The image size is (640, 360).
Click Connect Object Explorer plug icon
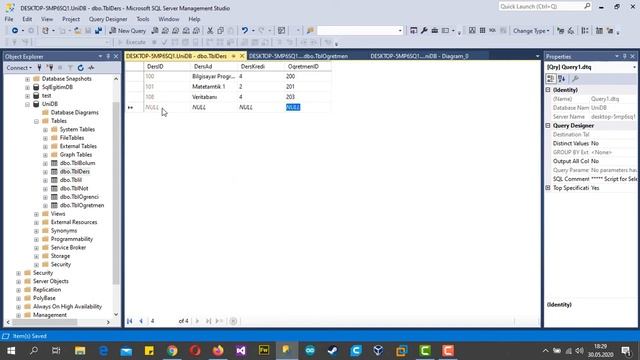[39, 68]
